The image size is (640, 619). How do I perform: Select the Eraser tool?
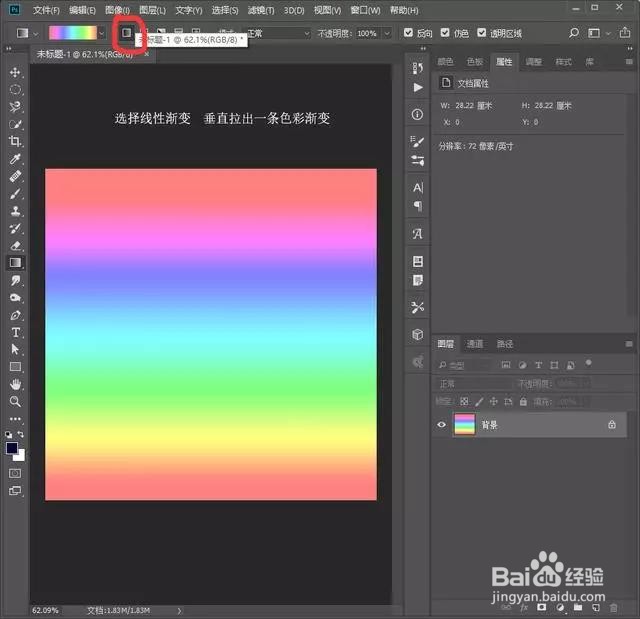pos(15,245)
